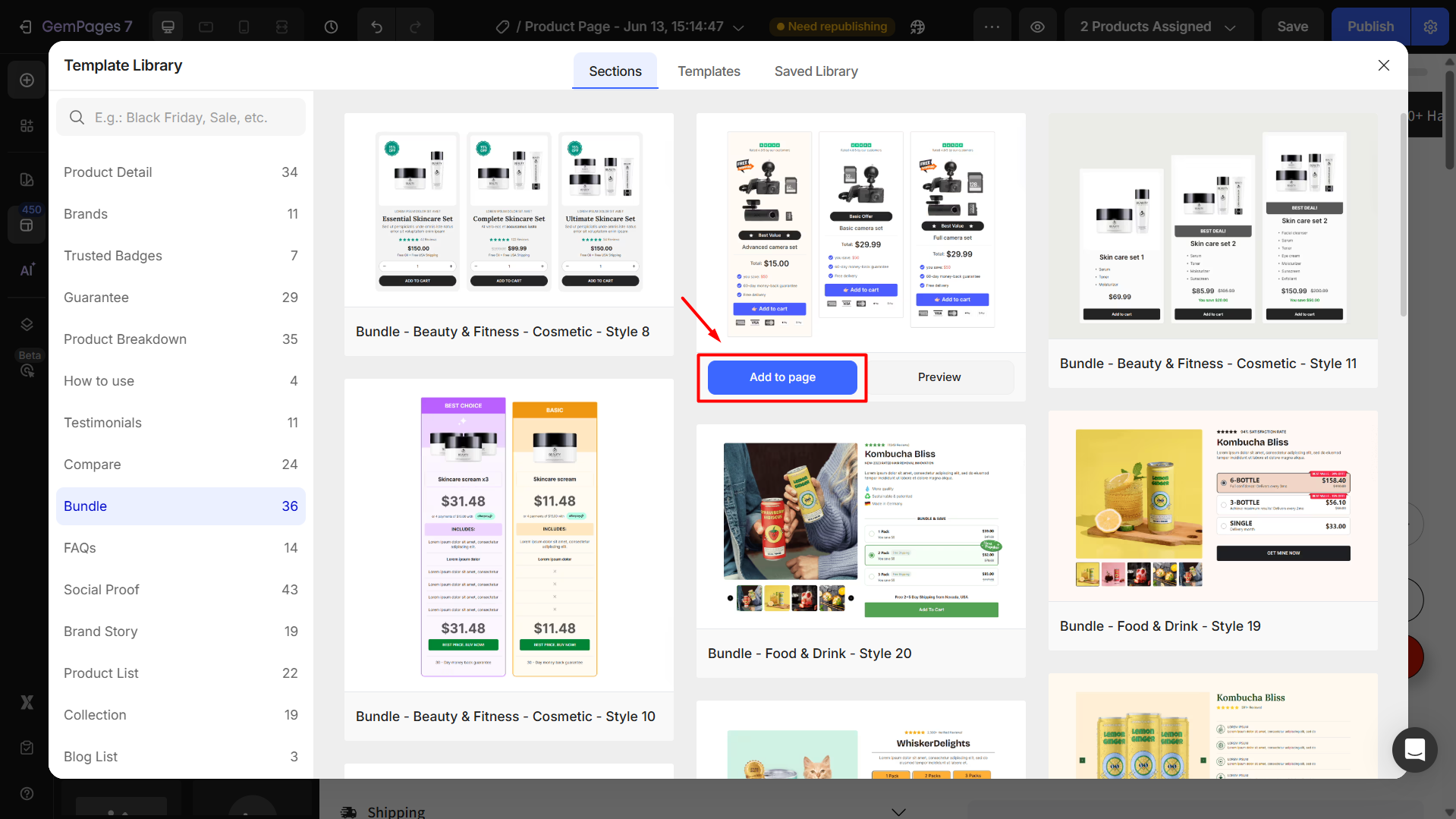Open the live chat support bubble
Screen dimensions: 1456x819
click(x=1414, y=750)
